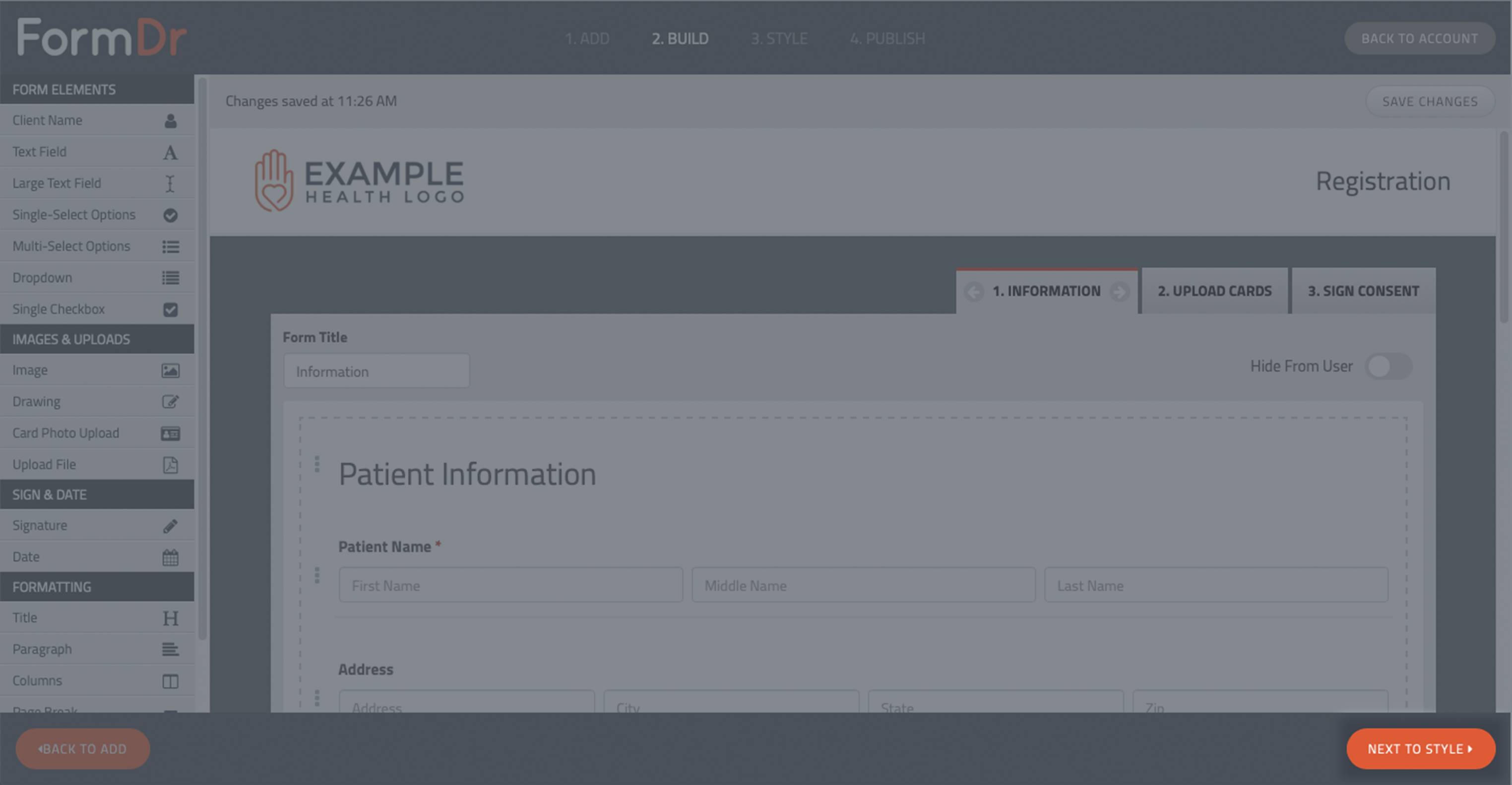Click the Next to Style button
The image size is (1512, 785).
1420,749
